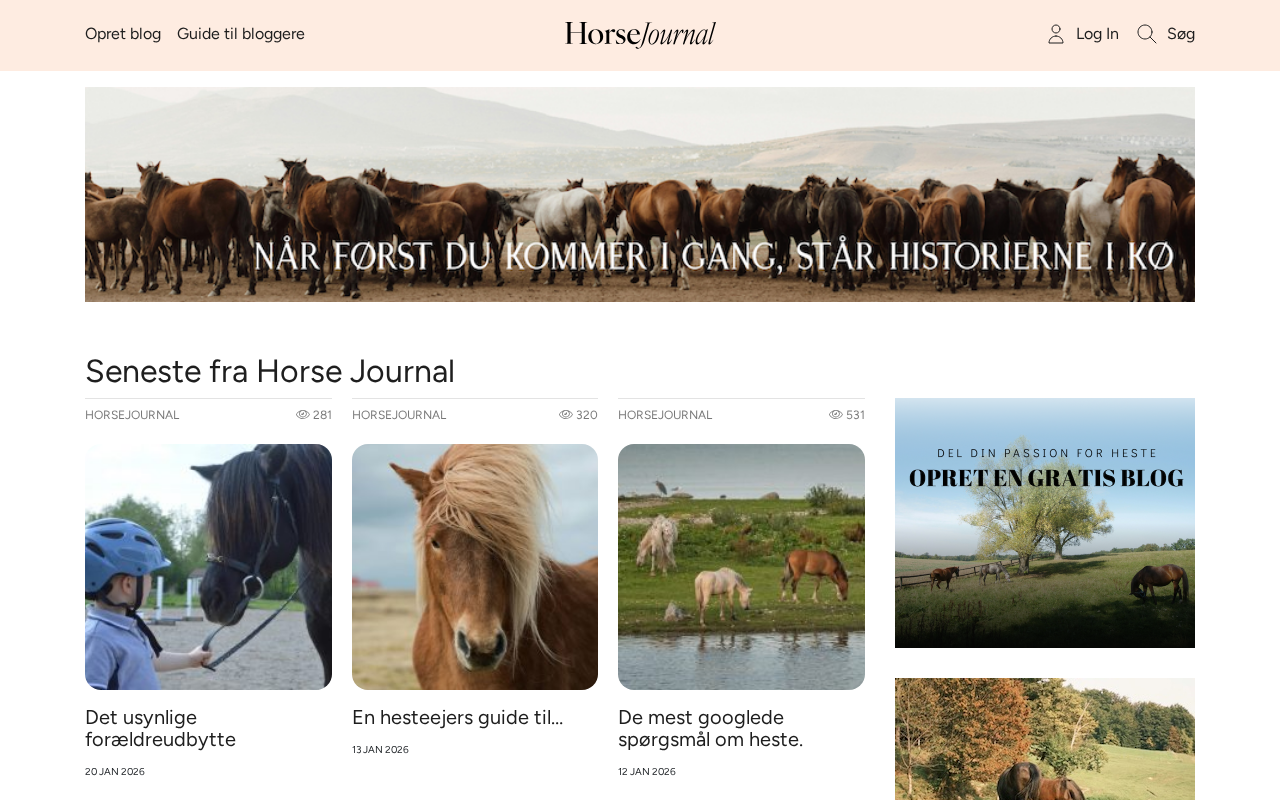Click the autumn pasture horse sidebar image
1280x800 pixels.
[1045, 739]
